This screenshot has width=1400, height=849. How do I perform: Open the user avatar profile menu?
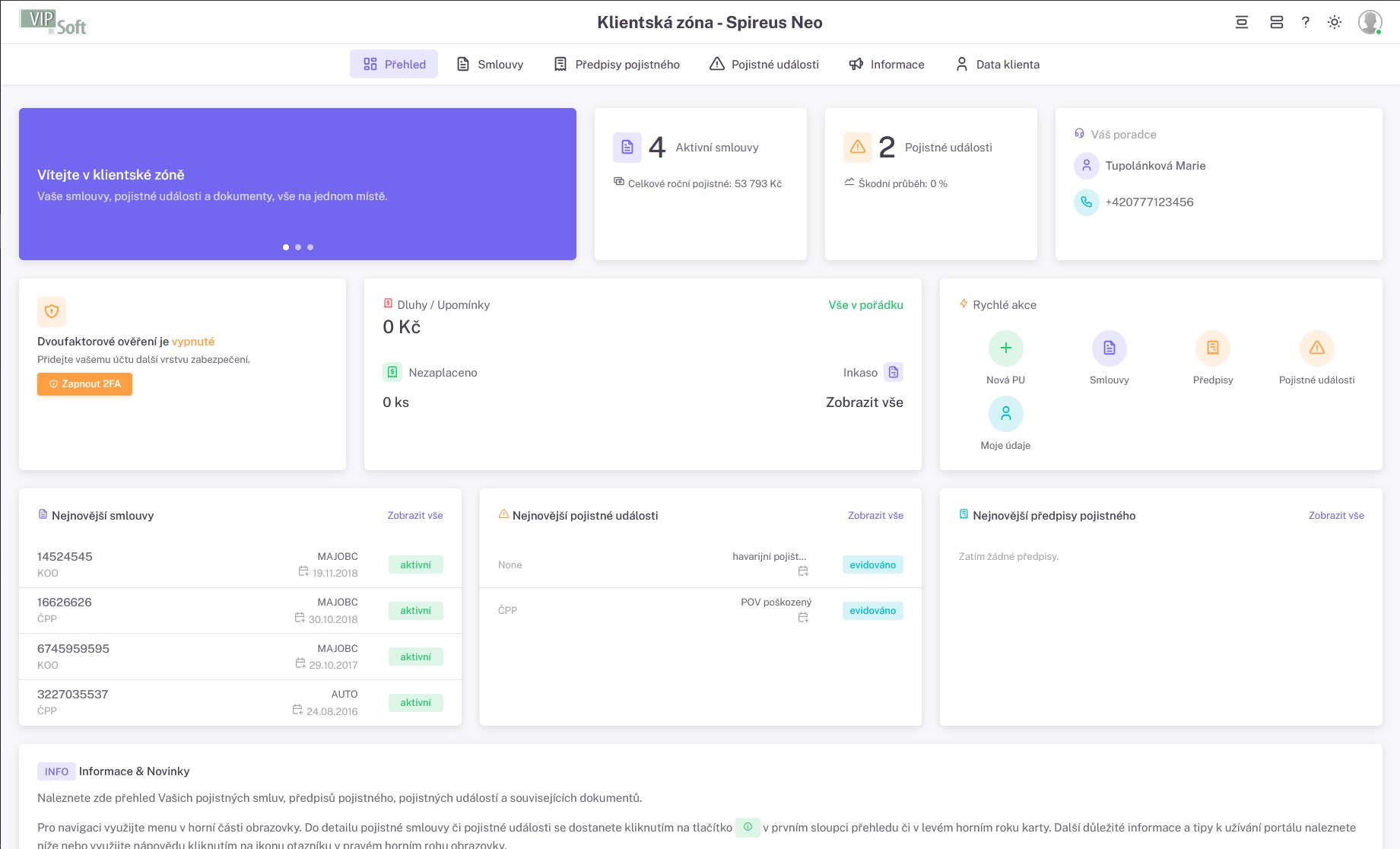[x=1370, y=22]
